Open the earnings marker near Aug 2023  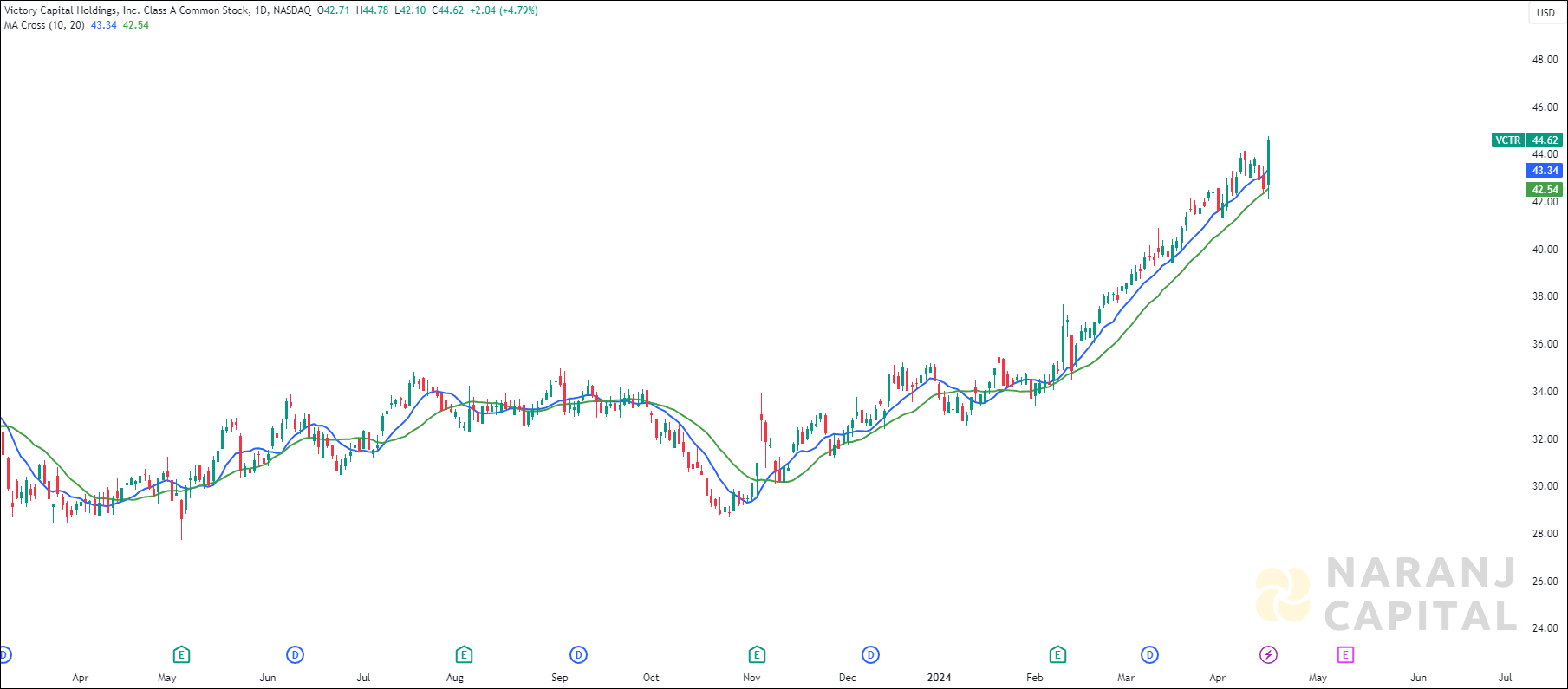pyautogui.click(x=464, y=654)
